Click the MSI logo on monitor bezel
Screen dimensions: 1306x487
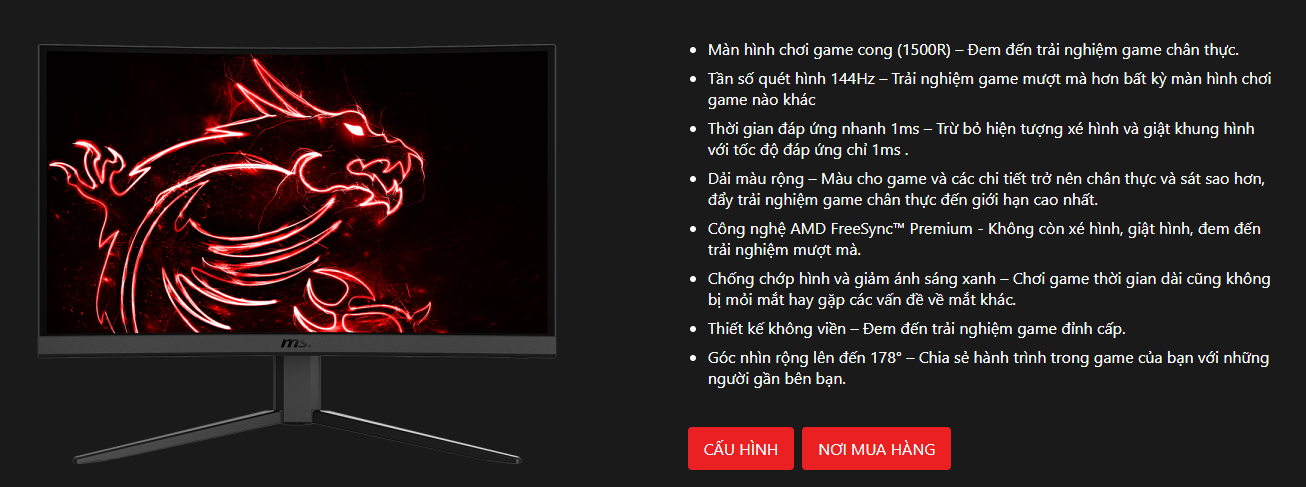click(296, 344)
